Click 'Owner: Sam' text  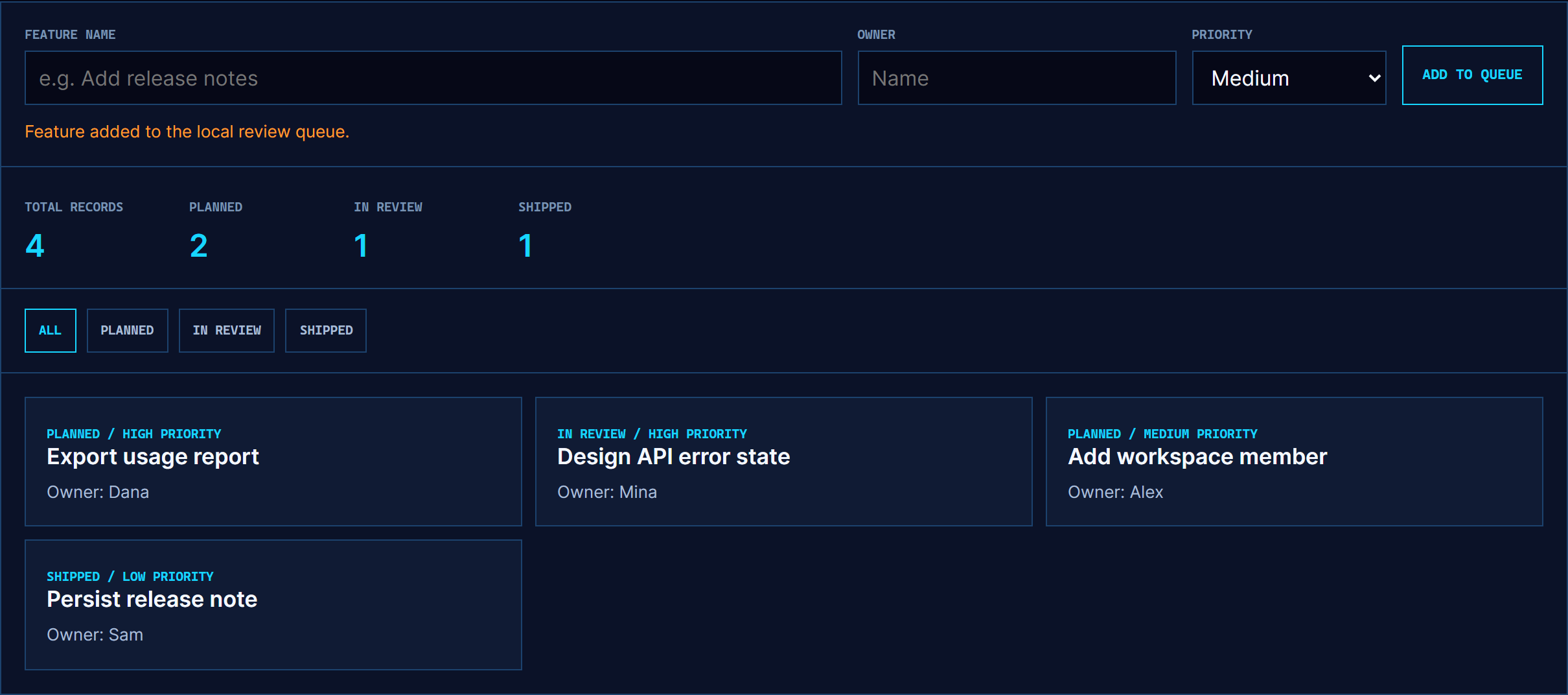95,635
